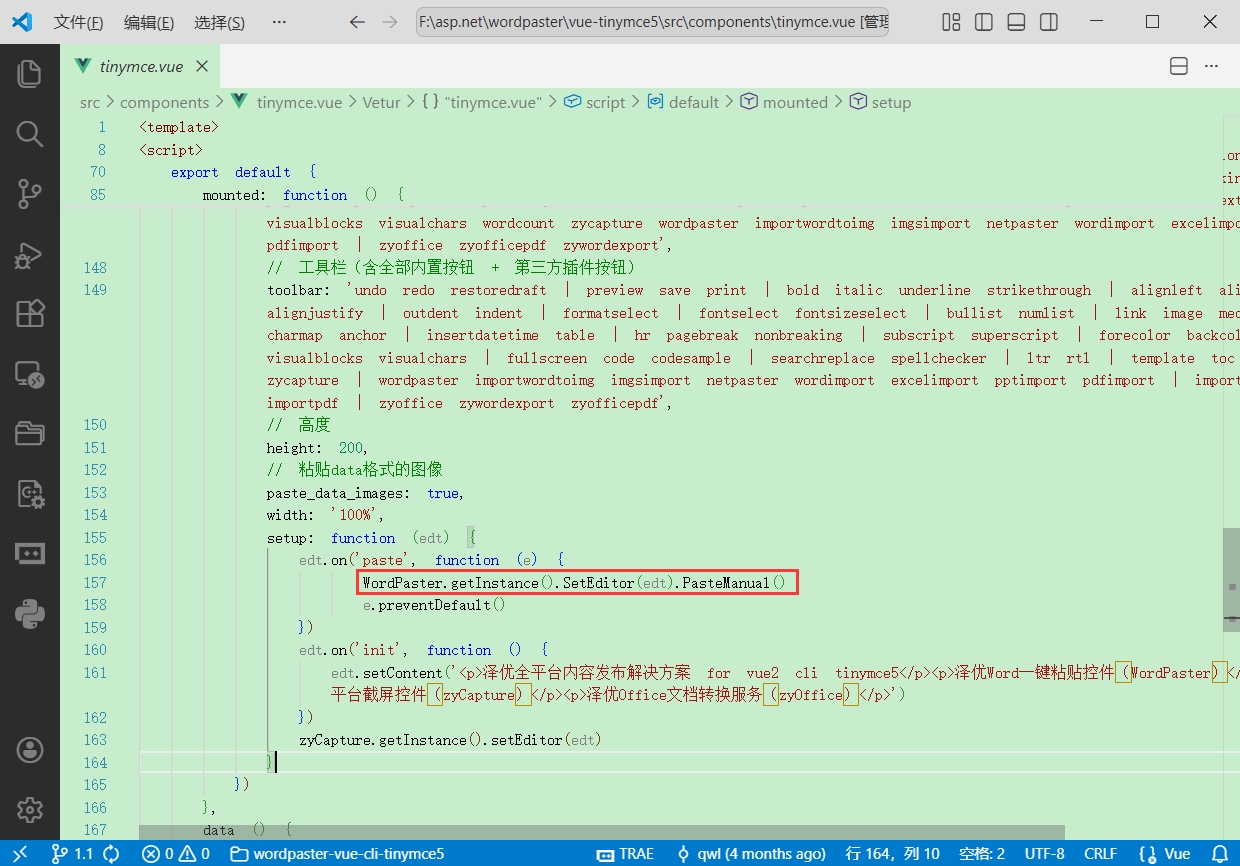Close the tinymce.vue tab

coord(202,66)
